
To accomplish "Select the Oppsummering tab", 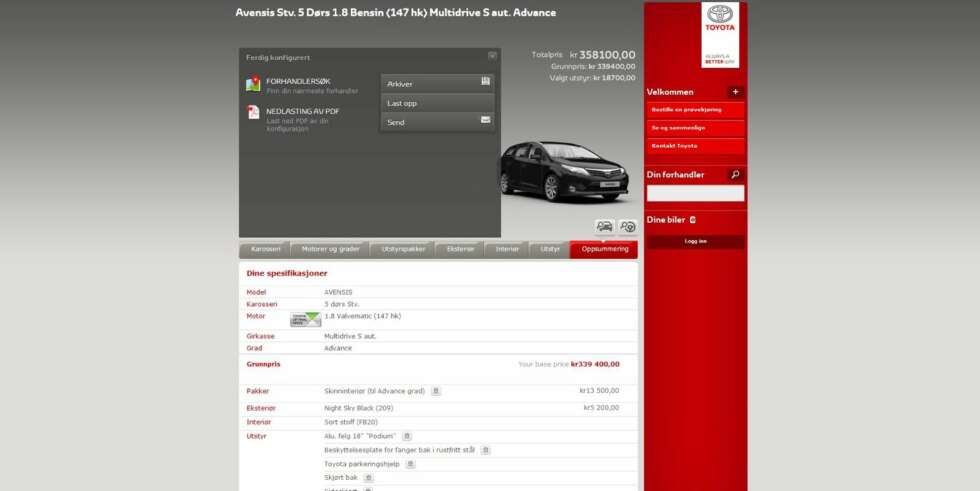I will tap(604, 249).
